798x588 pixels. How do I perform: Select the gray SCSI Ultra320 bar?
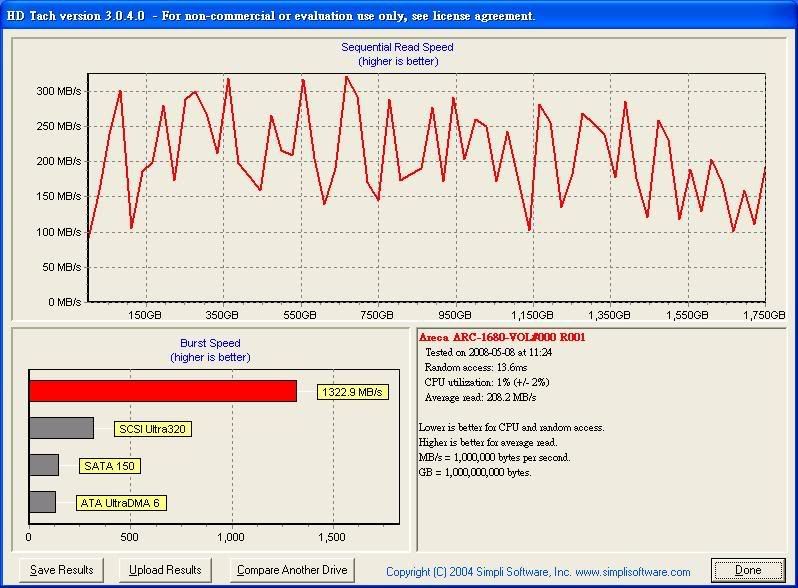click(x=62, y=428)
